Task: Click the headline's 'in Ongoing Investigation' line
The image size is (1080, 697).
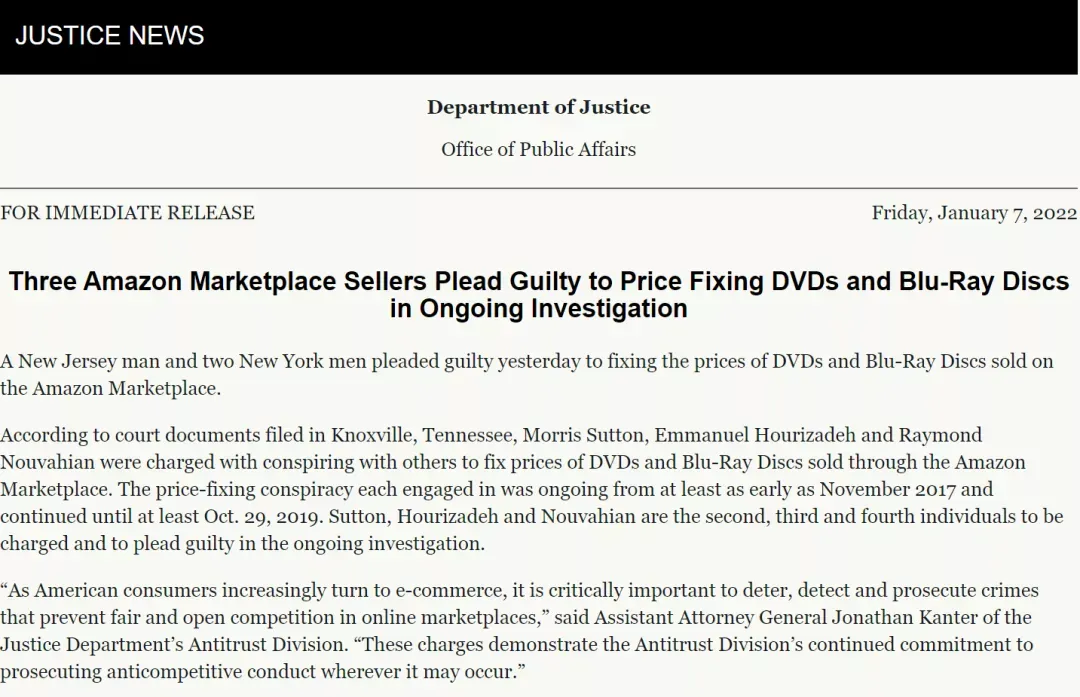Action: click(539, 309)
